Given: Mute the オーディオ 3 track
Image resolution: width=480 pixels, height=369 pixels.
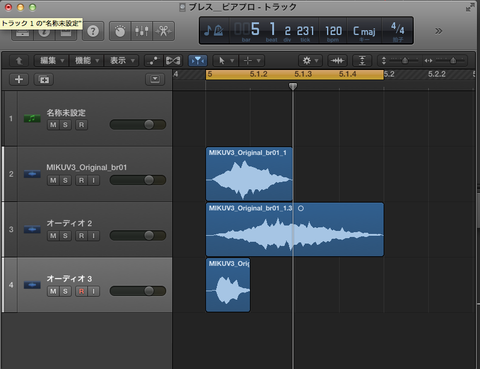Looking at the screenshot, I should [53, 291].
